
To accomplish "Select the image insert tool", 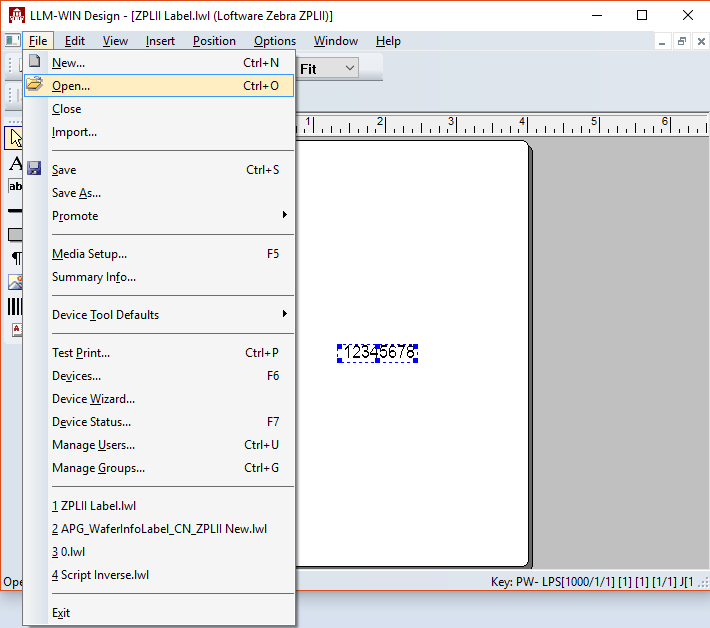I will (15, 282).
